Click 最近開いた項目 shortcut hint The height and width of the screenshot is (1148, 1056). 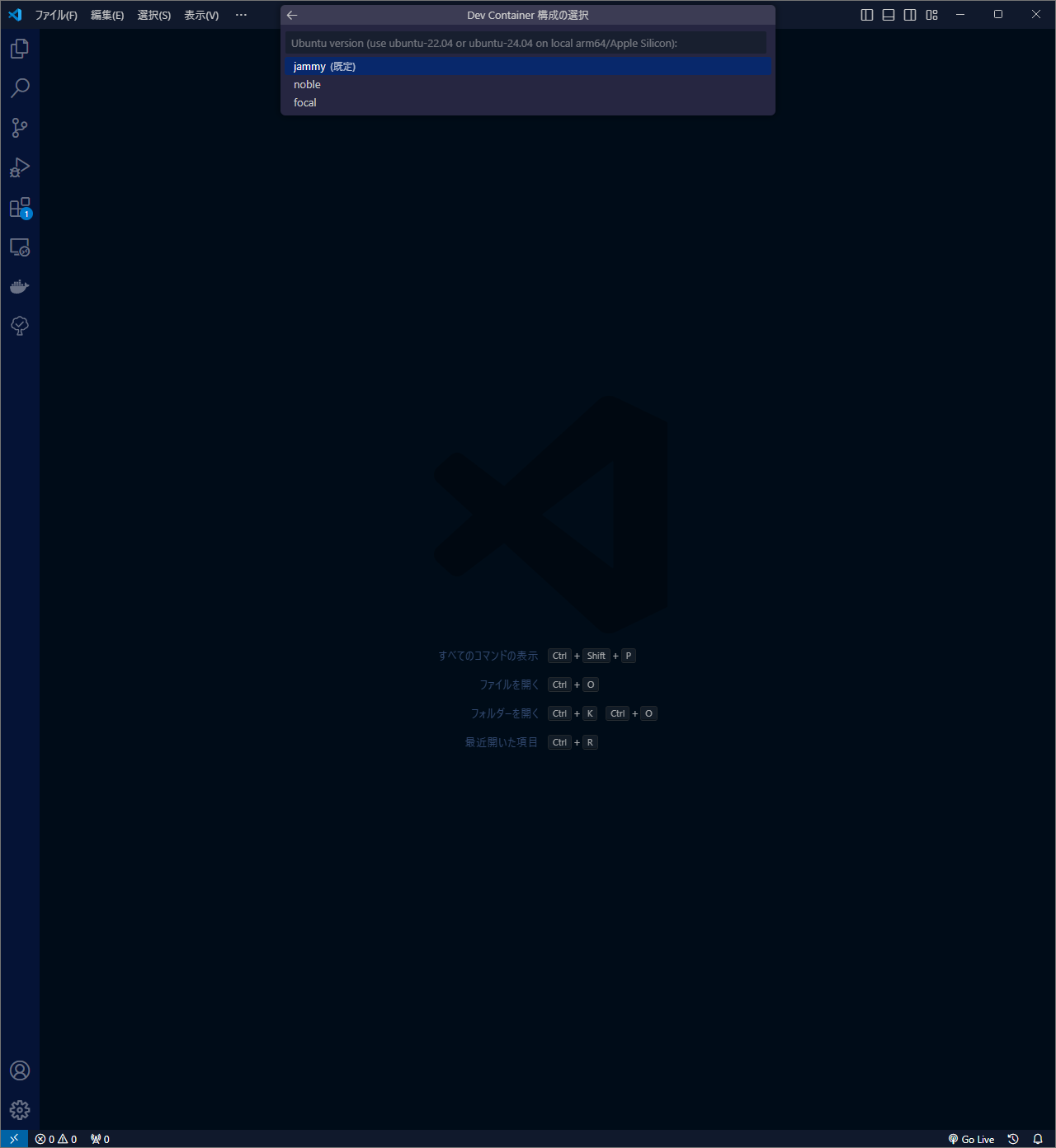point(501,742)
